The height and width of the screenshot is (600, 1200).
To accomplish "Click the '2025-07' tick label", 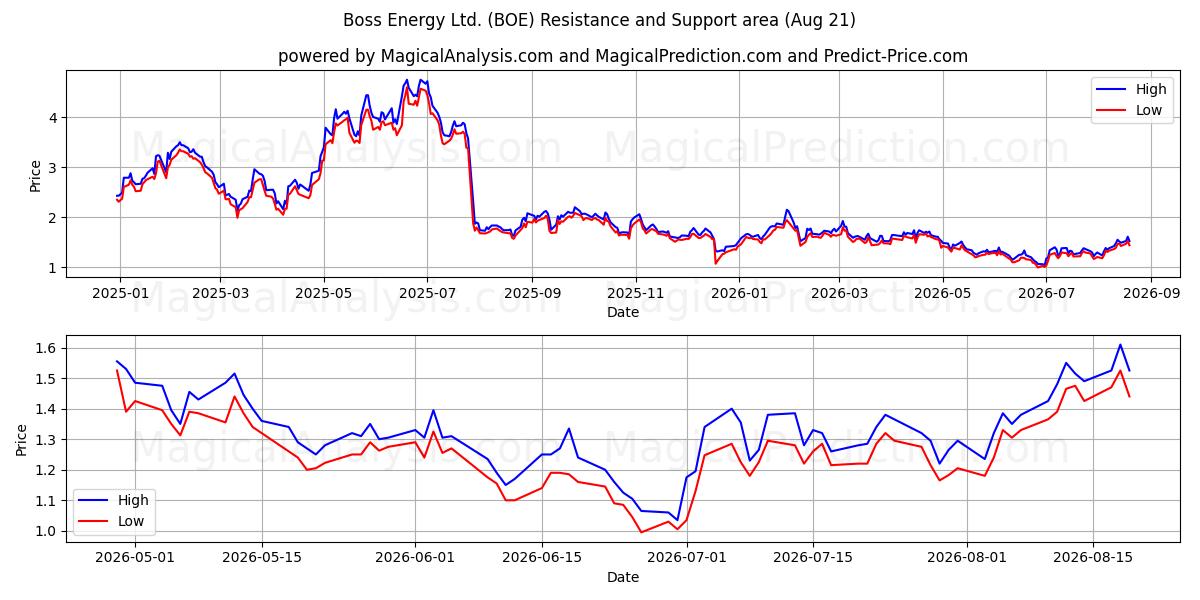I will pyautogui.click(x=427, y=293).
